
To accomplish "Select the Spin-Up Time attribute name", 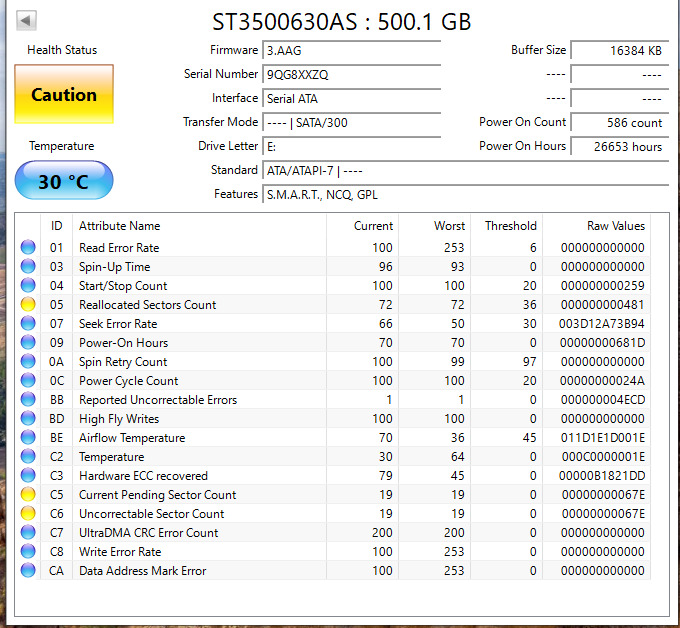I will pos(114,267).
